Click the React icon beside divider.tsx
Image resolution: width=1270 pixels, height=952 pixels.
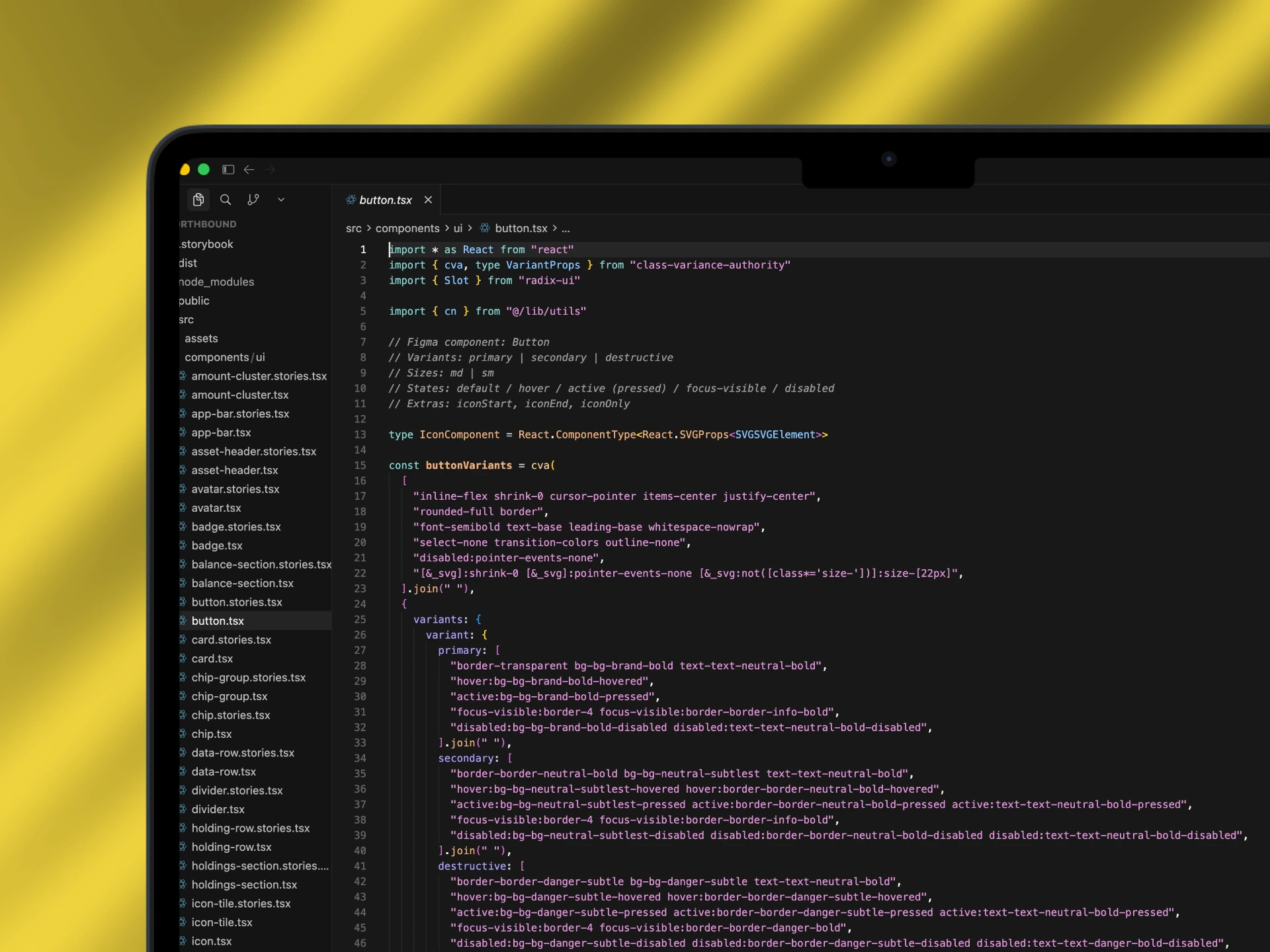point(183,809)
